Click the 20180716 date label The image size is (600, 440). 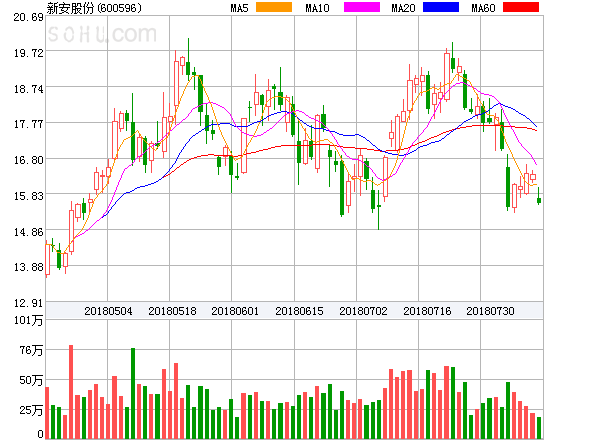(x=427, y=311)
